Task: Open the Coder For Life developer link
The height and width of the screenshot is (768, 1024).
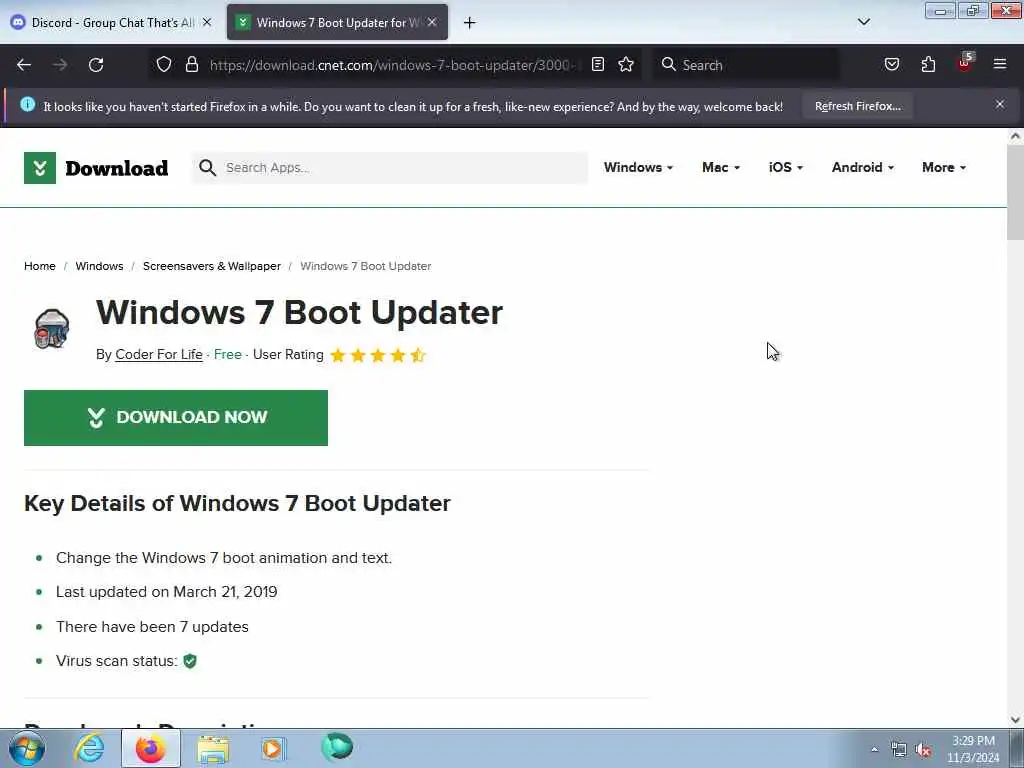Action: coord(159,355)
